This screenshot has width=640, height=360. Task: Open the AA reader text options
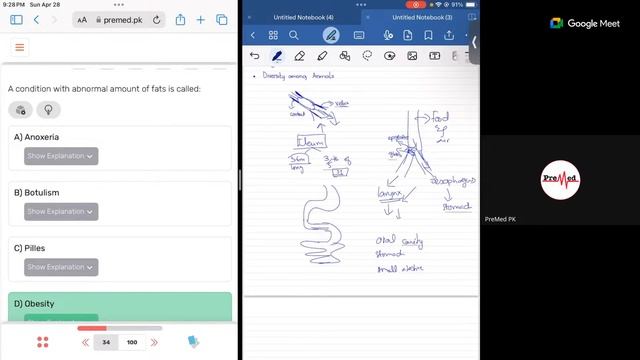[x=82, y=20]
